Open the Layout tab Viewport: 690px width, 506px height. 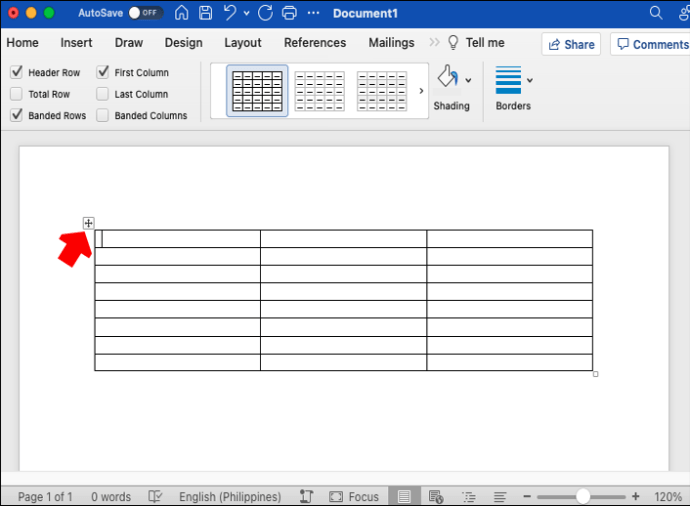point(243,43)
